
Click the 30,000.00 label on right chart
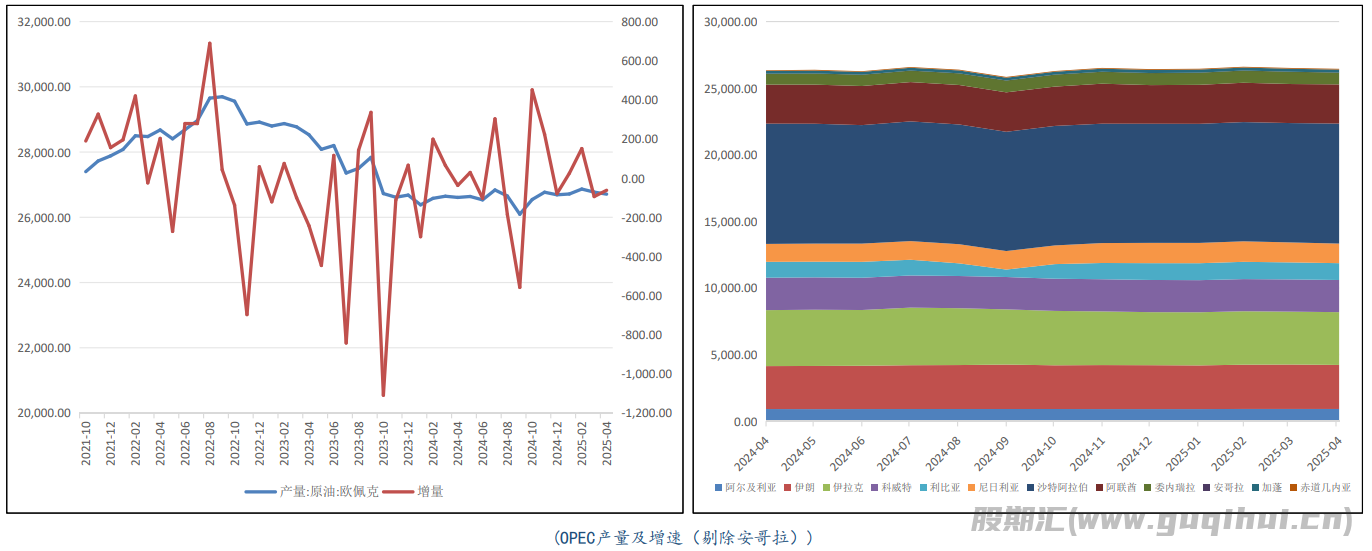(x=731, y=22)
